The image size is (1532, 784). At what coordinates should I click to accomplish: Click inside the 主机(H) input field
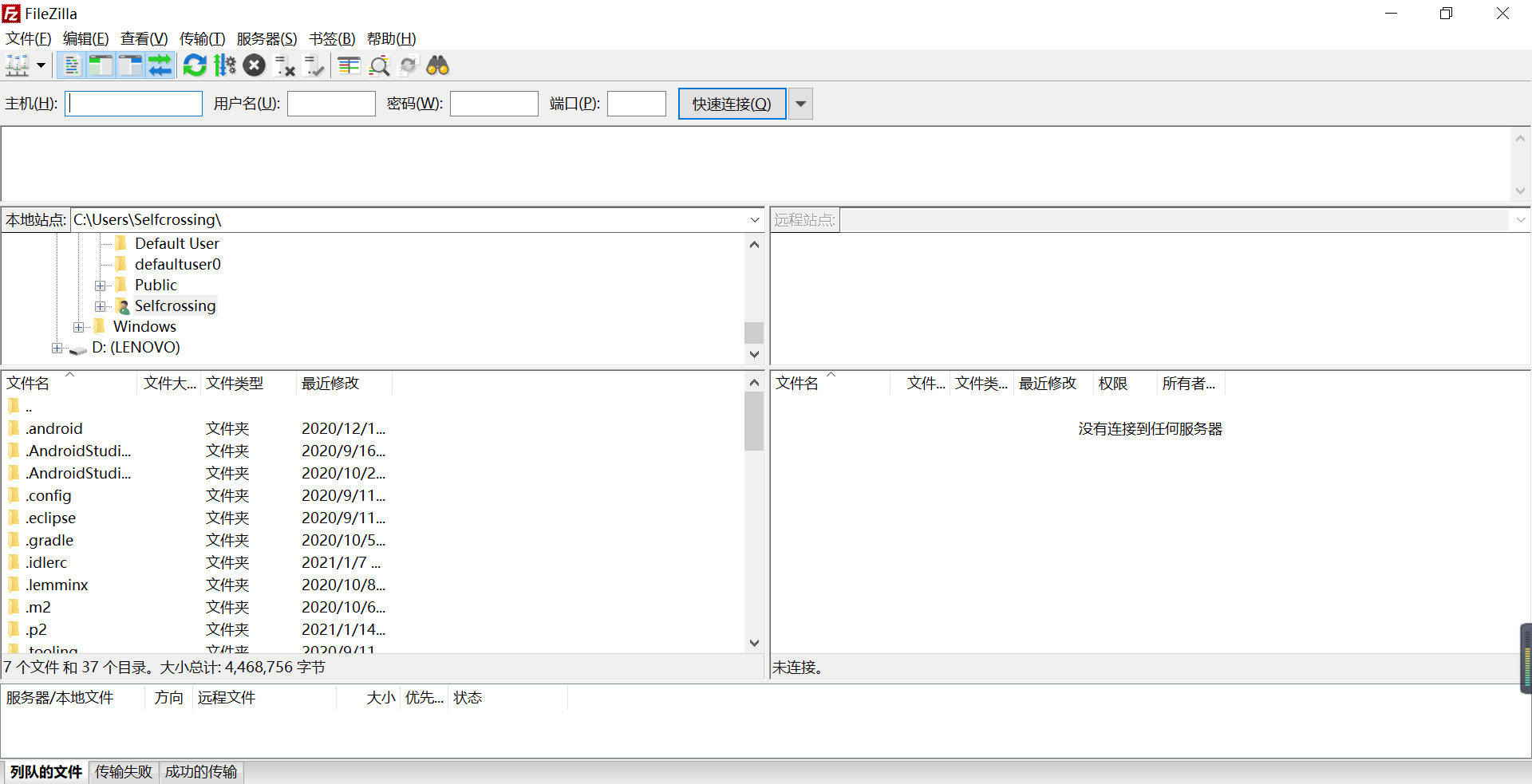click(133, 103)
